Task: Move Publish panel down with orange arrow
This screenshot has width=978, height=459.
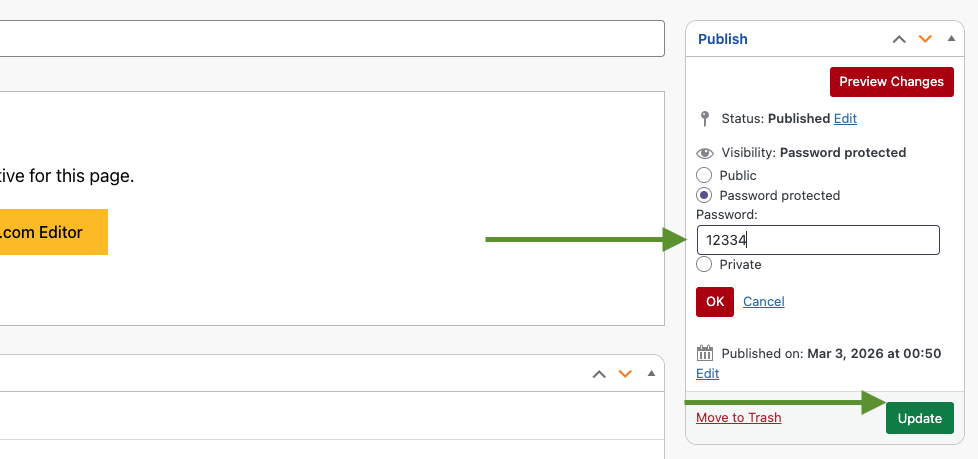Action: coord(925,39)
